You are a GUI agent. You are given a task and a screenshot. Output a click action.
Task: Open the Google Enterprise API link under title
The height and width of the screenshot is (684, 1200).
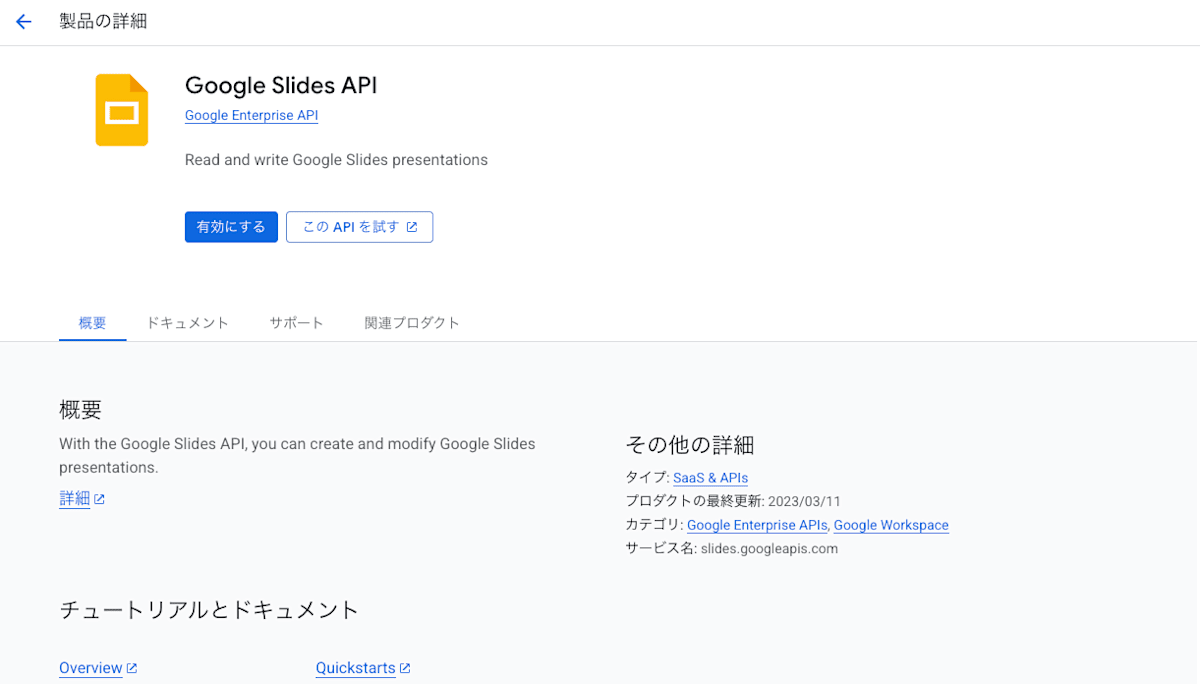(x=251, y=115)
